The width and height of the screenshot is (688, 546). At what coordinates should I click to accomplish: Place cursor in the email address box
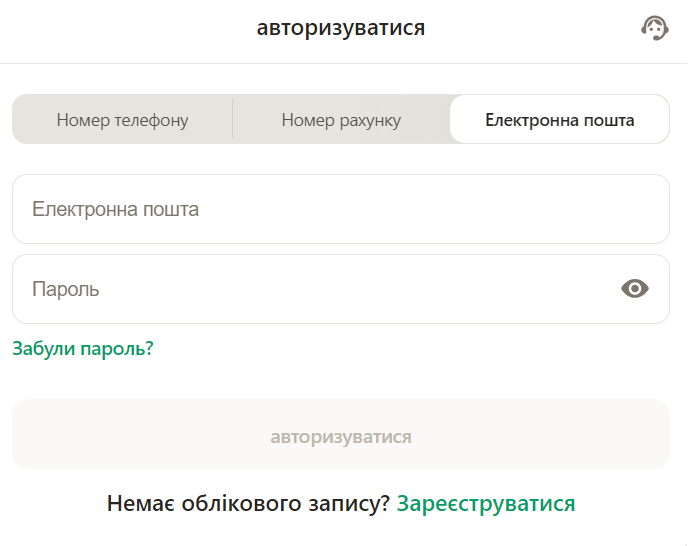pyautogui.click(x=340, y=209)
